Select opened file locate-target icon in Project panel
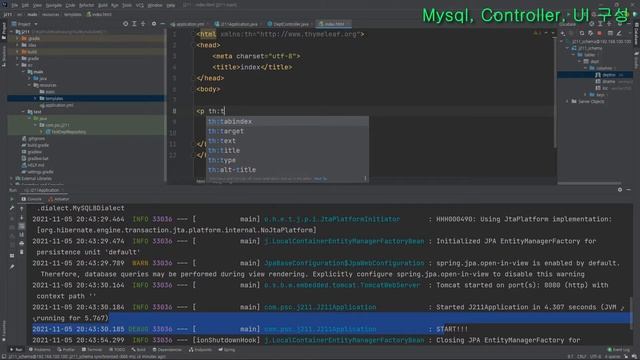This screenshot has width=640, height=360. (x=125, y=24)
